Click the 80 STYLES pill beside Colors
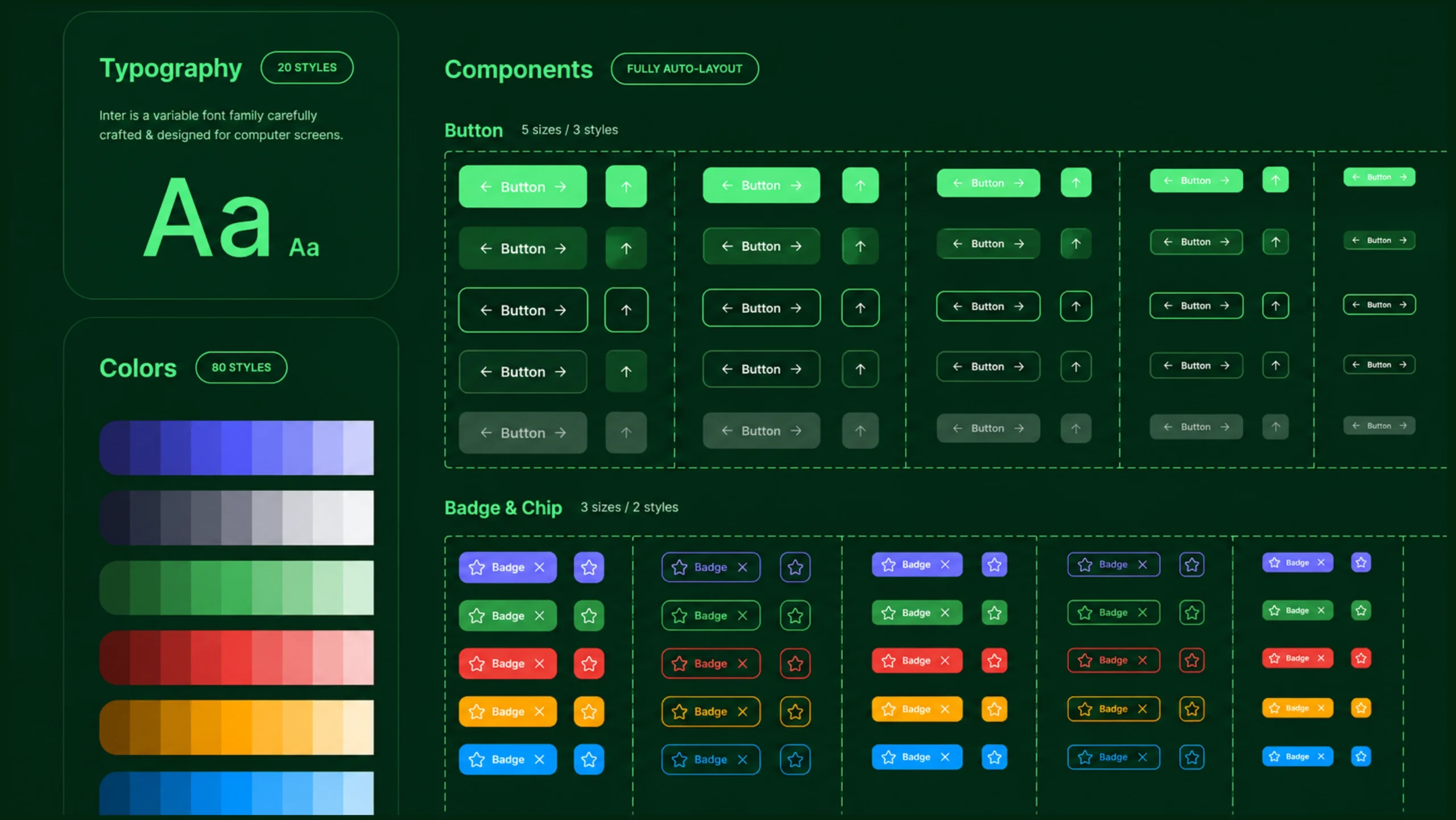This screenshot has width=1456, height=820. point(241,367)
